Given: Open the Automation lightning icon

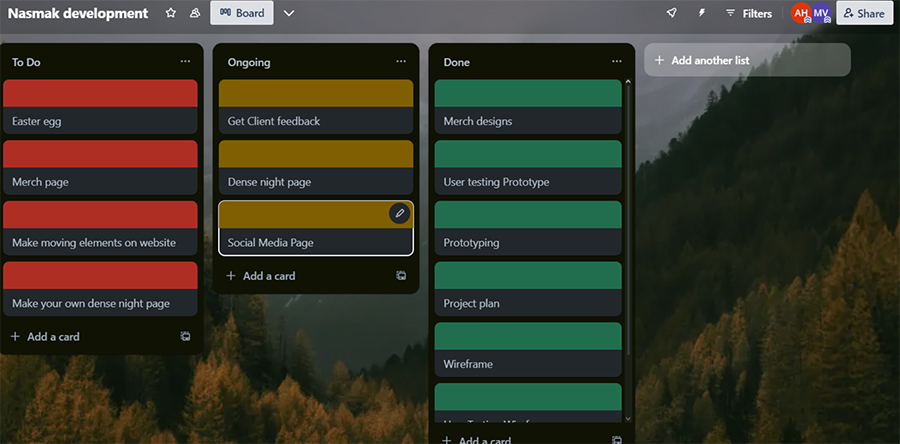Looking at the screenshot, I should click(701, 13).
